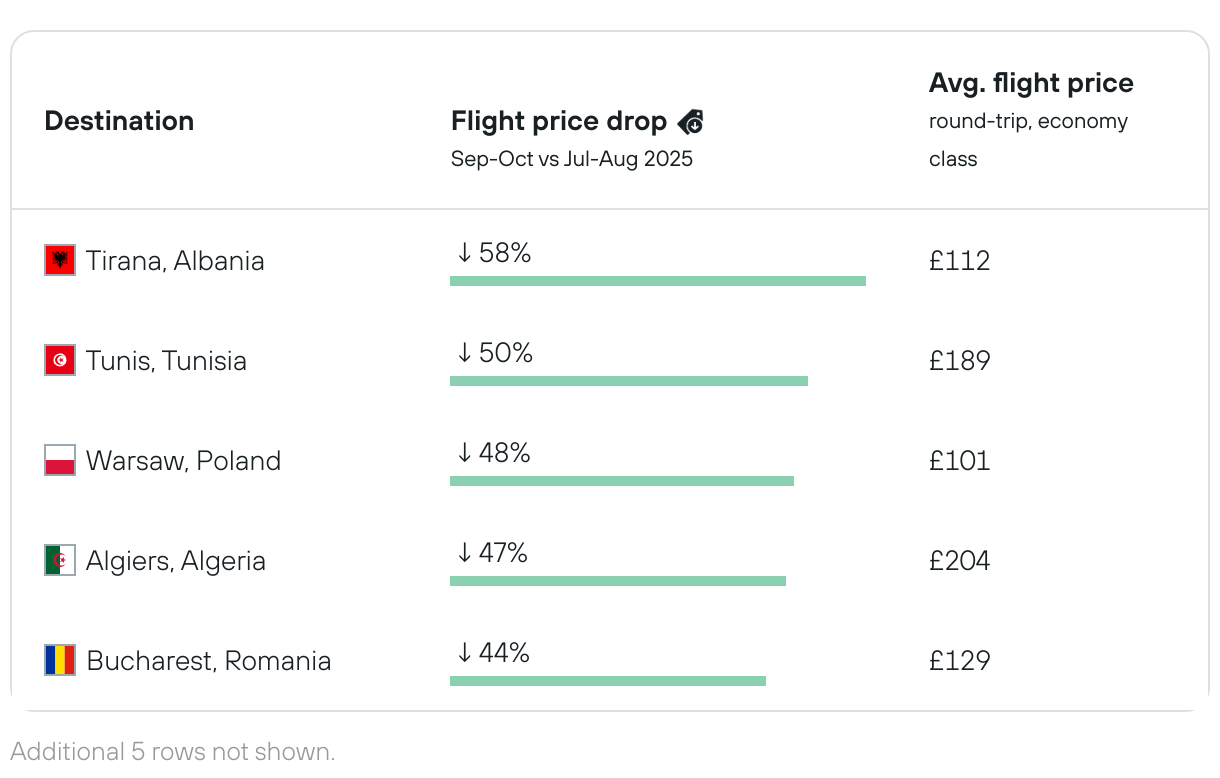Click the £112 average price for Tirana
Viewport: 1220px width, 778px height.
(959, 261)
